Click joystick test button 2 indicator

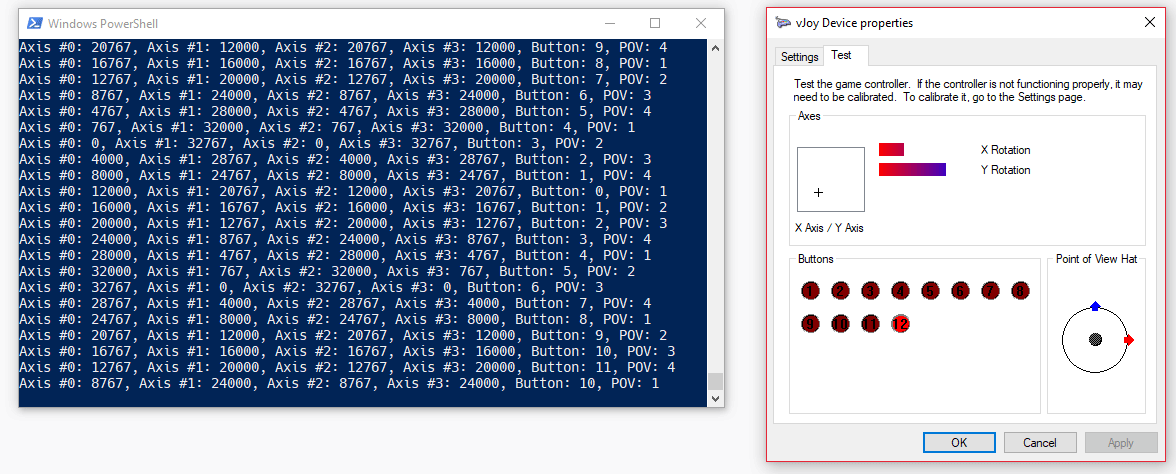point(841,291)
